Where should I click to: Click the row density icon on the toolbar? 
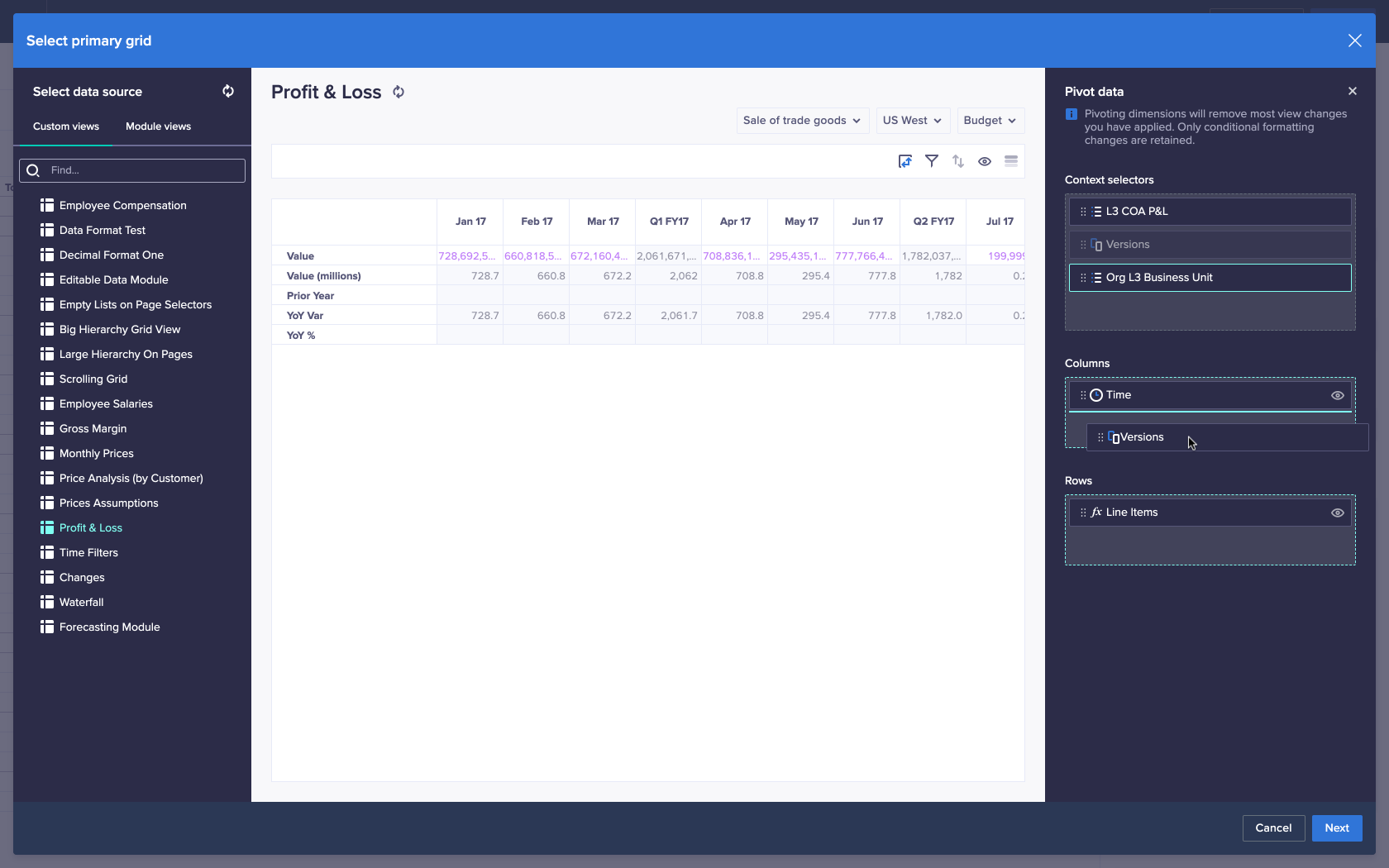tap(1011, 161)
